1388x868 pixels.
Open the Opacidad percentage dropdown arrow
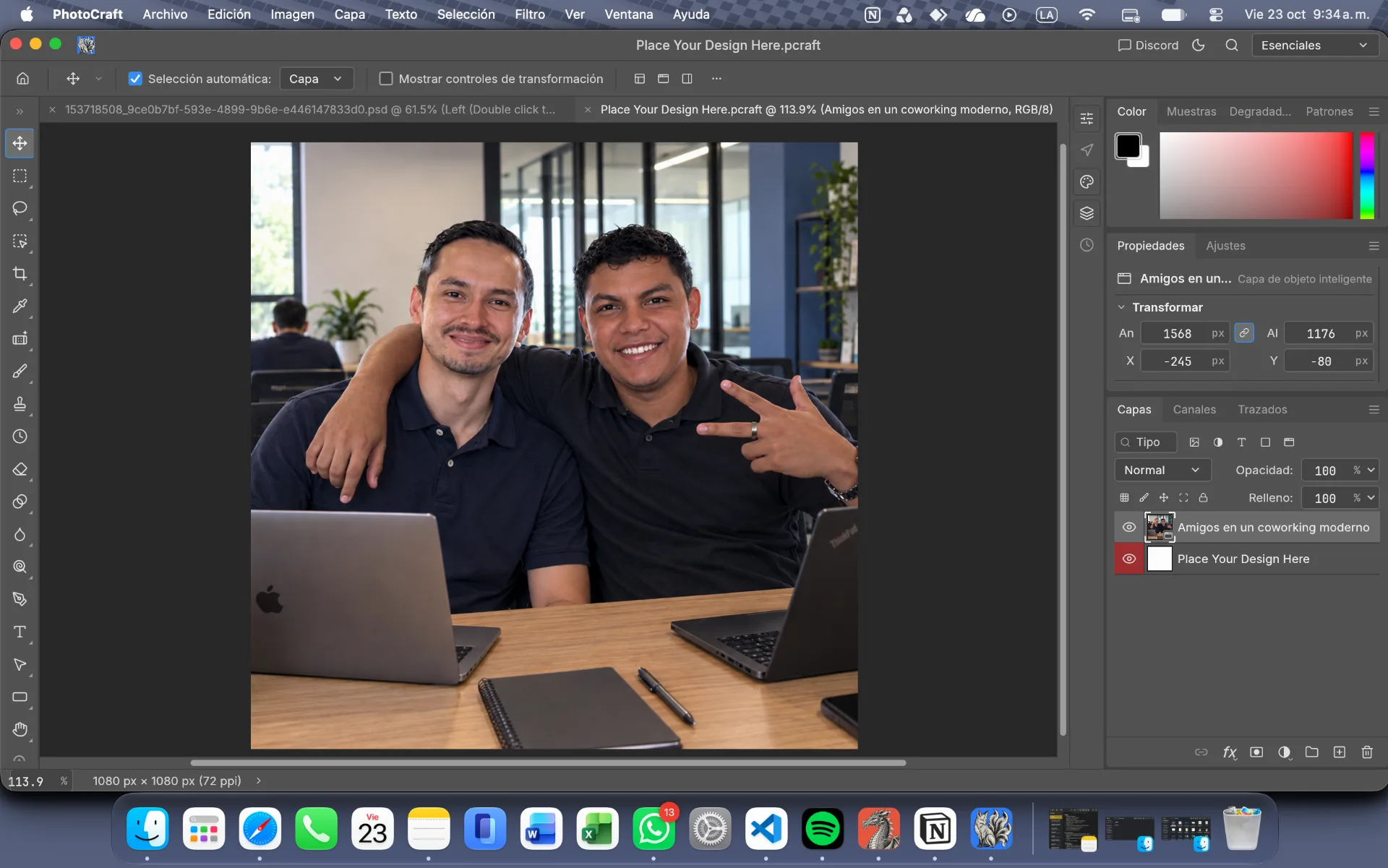pos(1371,470)
